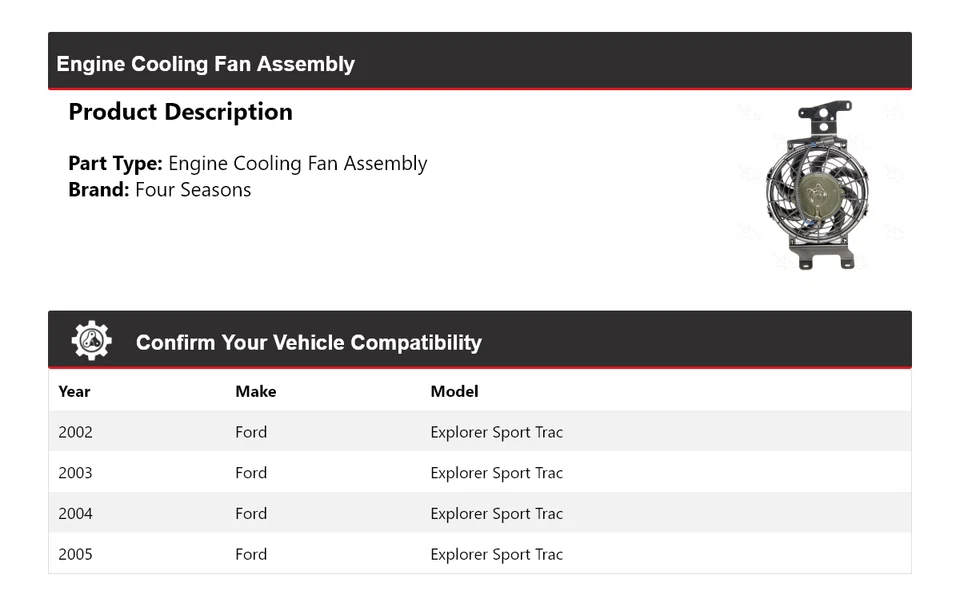Click the Part Type line
The image size is (960, 606).
point(247,163)
